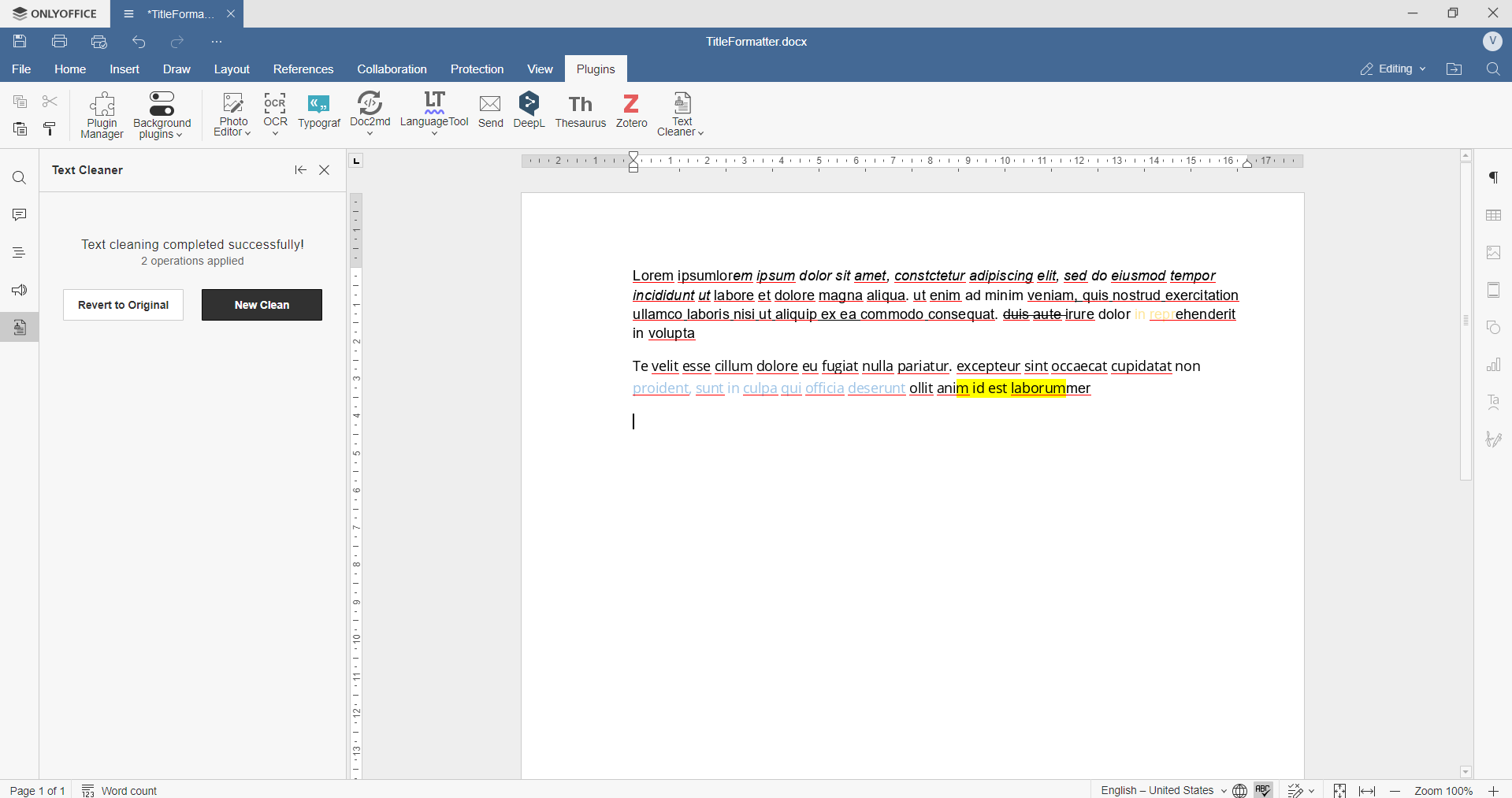Screen dimensions: 1512x798
Task: Open the Comments sidebar icon
Action: (x=20, y=215)
